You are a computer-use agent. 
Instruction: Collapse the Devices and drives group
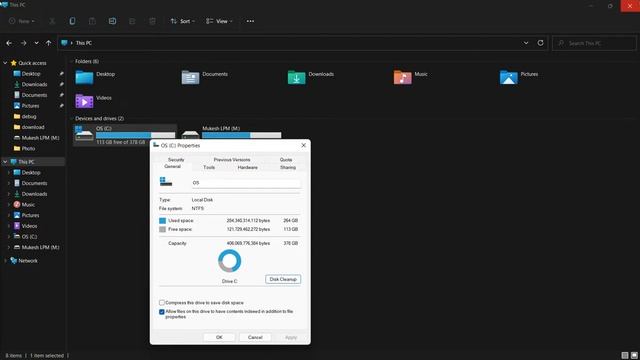pos(72,118)
